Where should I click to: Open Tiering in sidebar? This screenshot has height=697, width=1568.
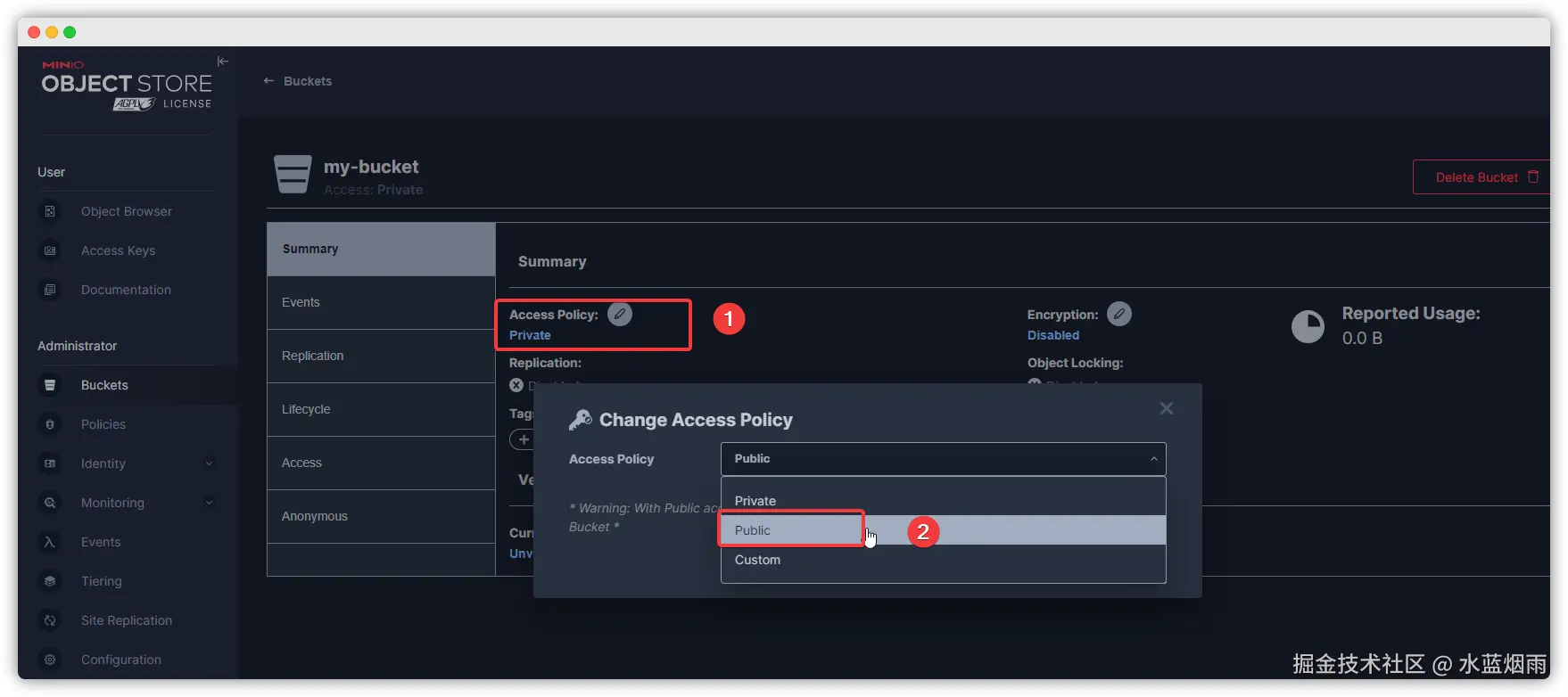coord(102,581)
